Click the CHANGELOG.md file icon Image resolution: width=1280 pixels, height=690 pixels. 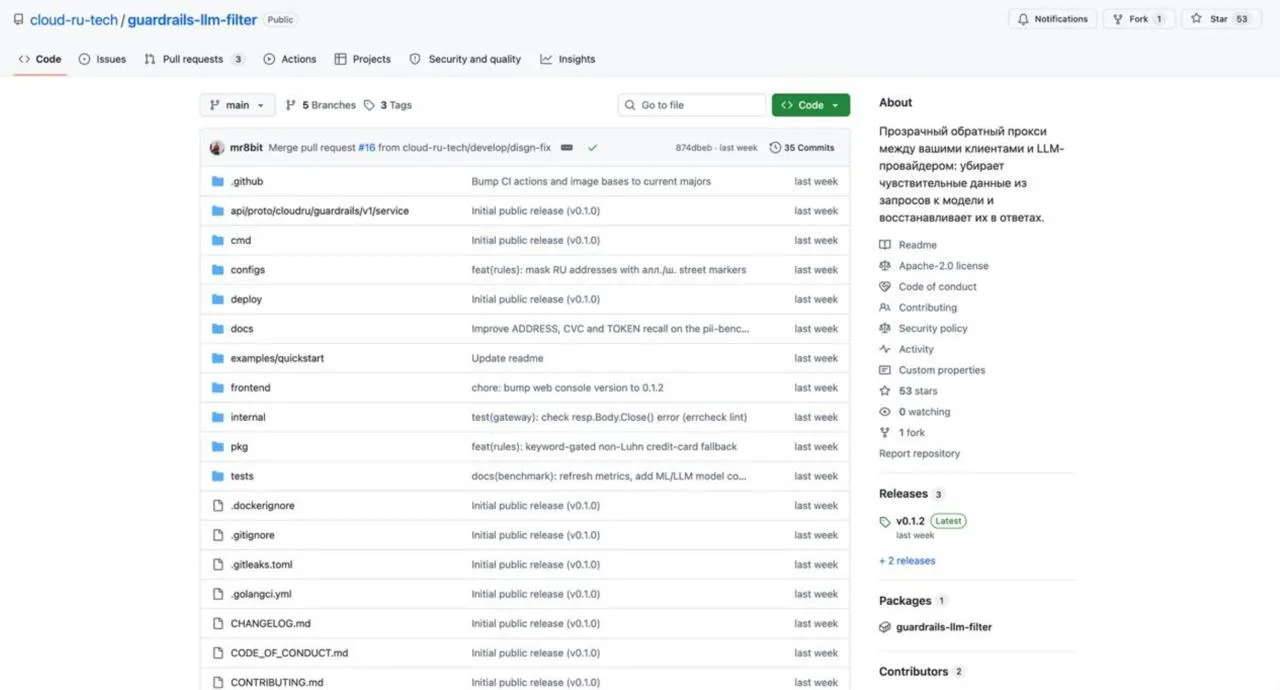218,624
